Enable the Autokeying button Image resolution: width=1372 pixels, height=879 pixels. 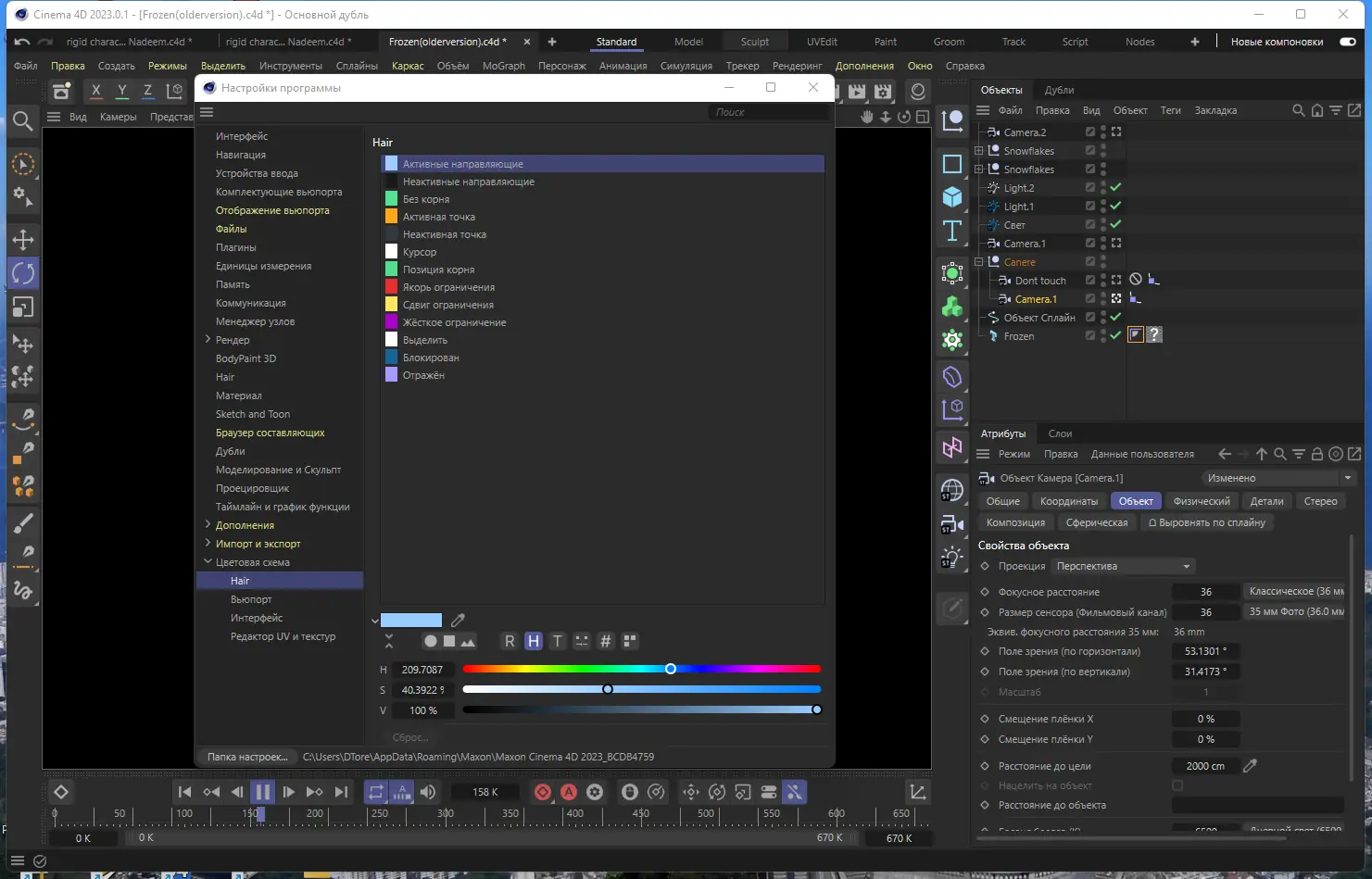click(x=569, y=792)
